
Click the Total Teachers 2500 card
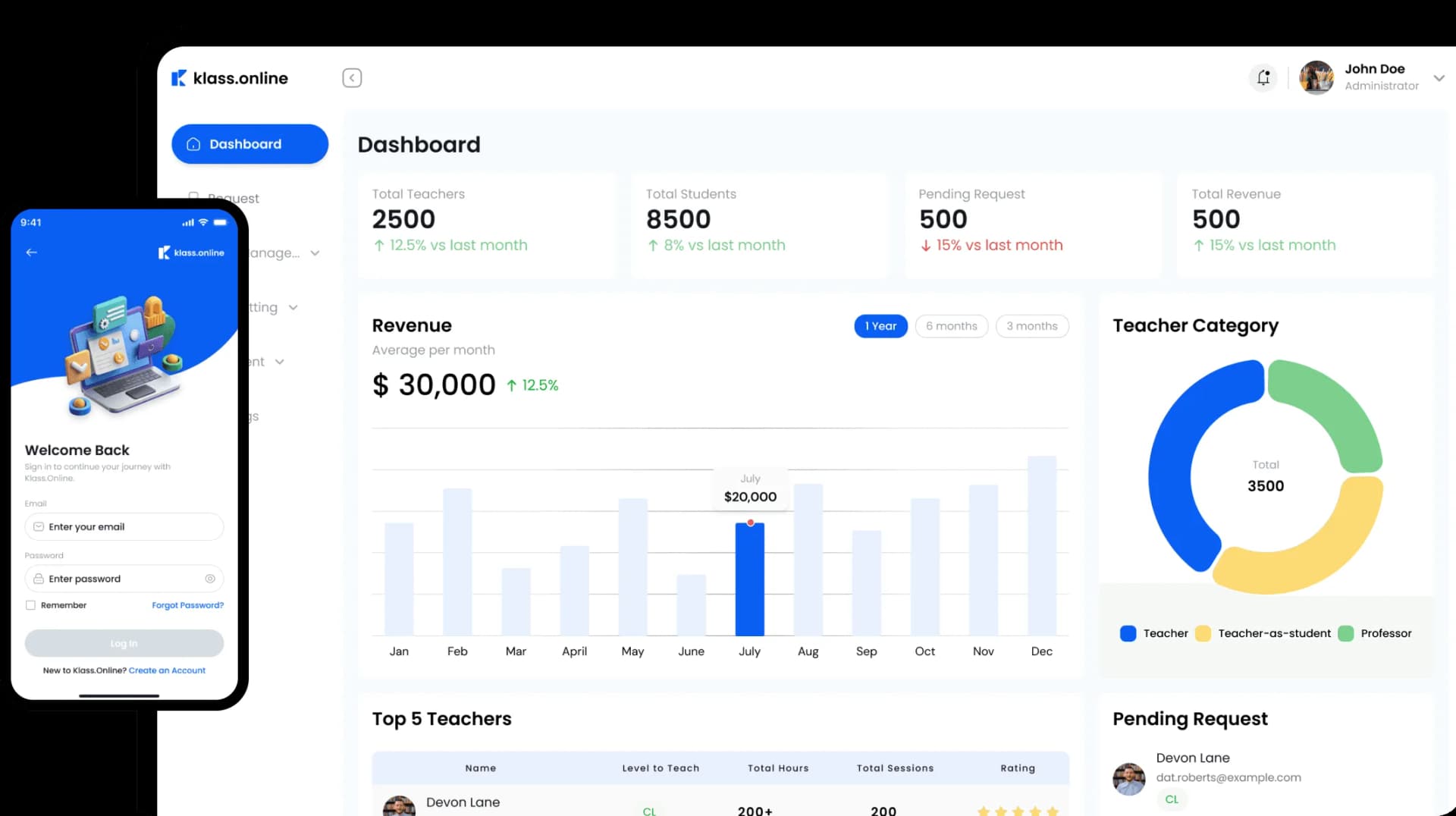[487, 224]
